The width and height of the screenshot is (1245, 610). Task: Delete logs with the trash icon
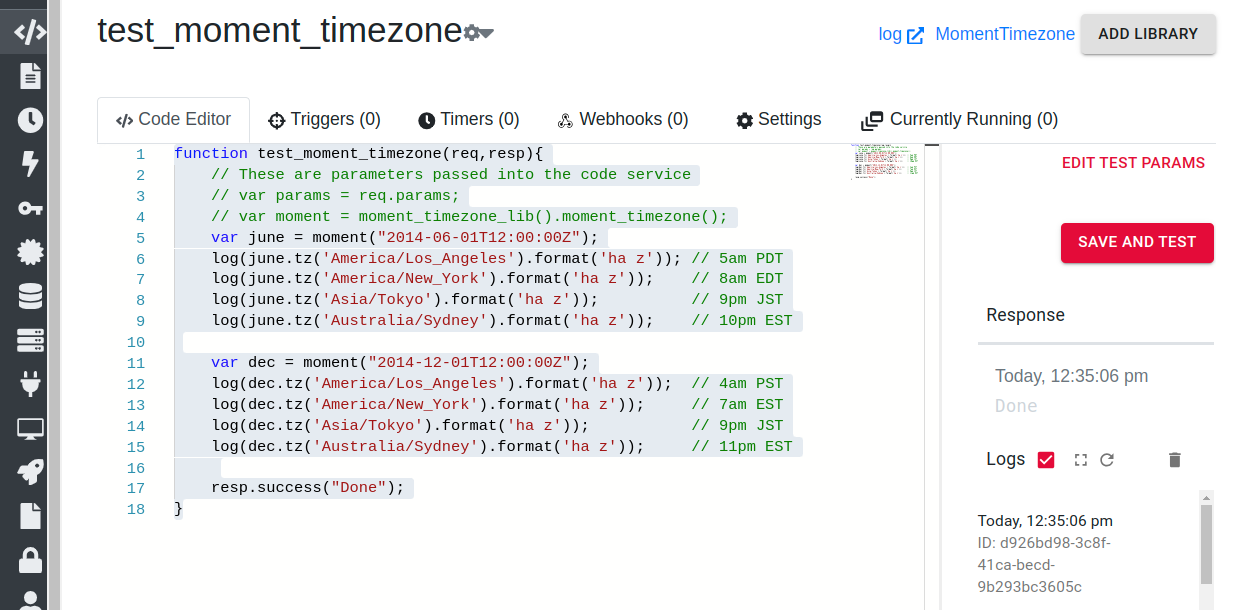(x=1175, y=460)
